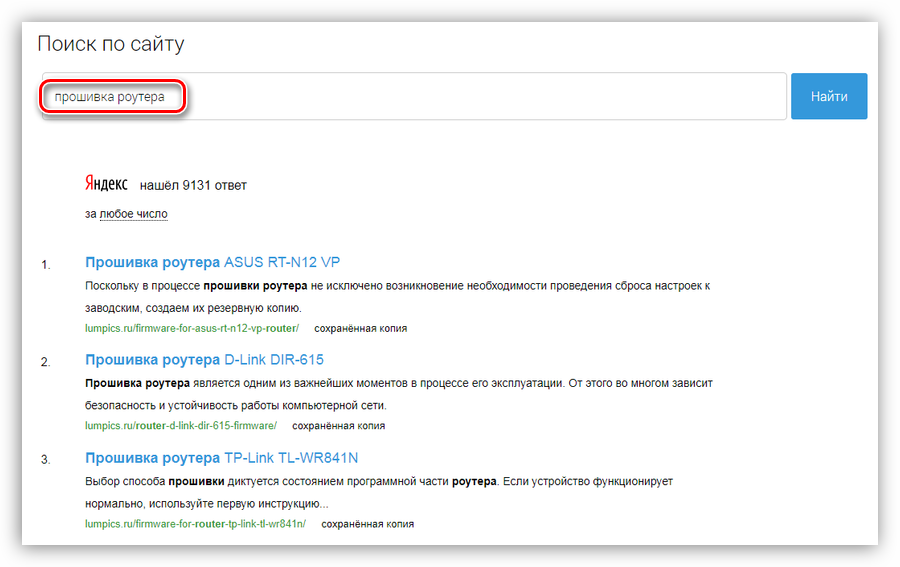Click result number 1 marker
This screenshot has width=900, height=567.
point(45,264)
